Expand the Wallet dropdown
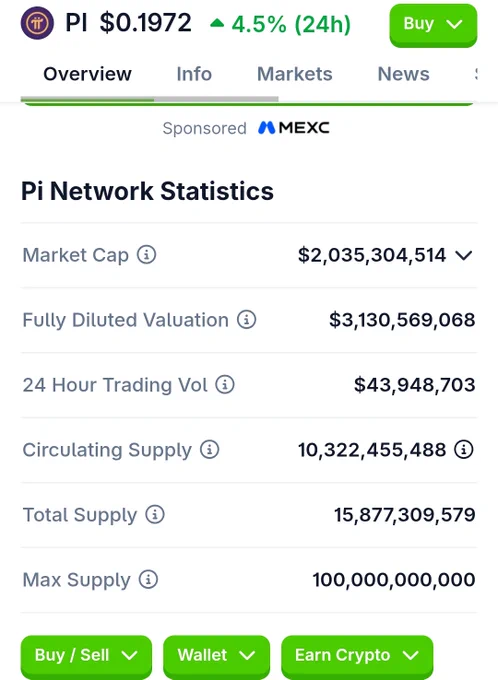The image size is (498, 680). (x=216, y=656)
